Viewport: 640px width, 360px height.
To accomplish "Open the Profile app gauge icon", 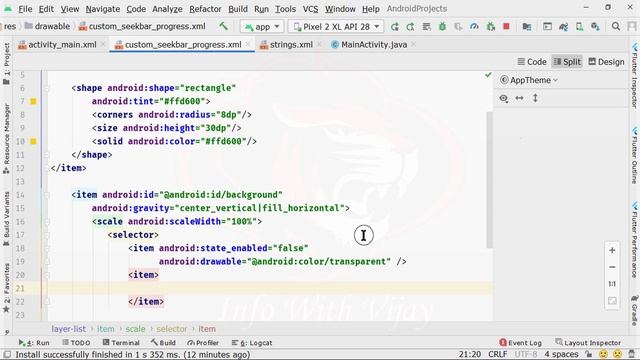I will click(474, 27).
